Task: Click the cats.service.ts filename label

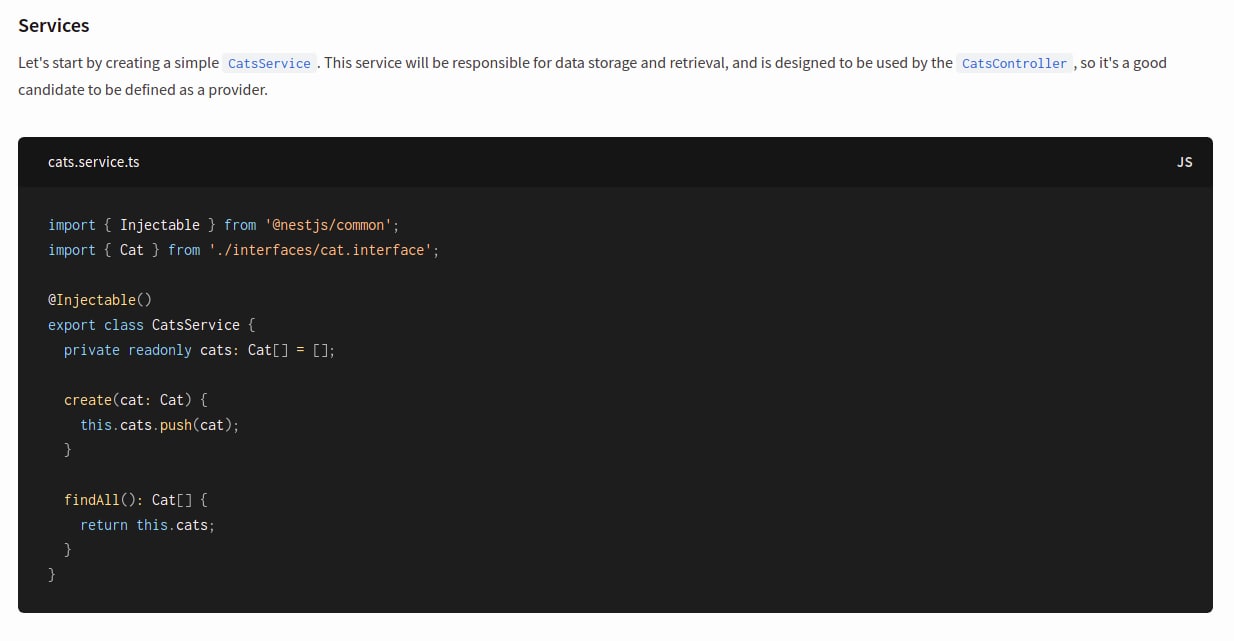Action: point(94,162)
